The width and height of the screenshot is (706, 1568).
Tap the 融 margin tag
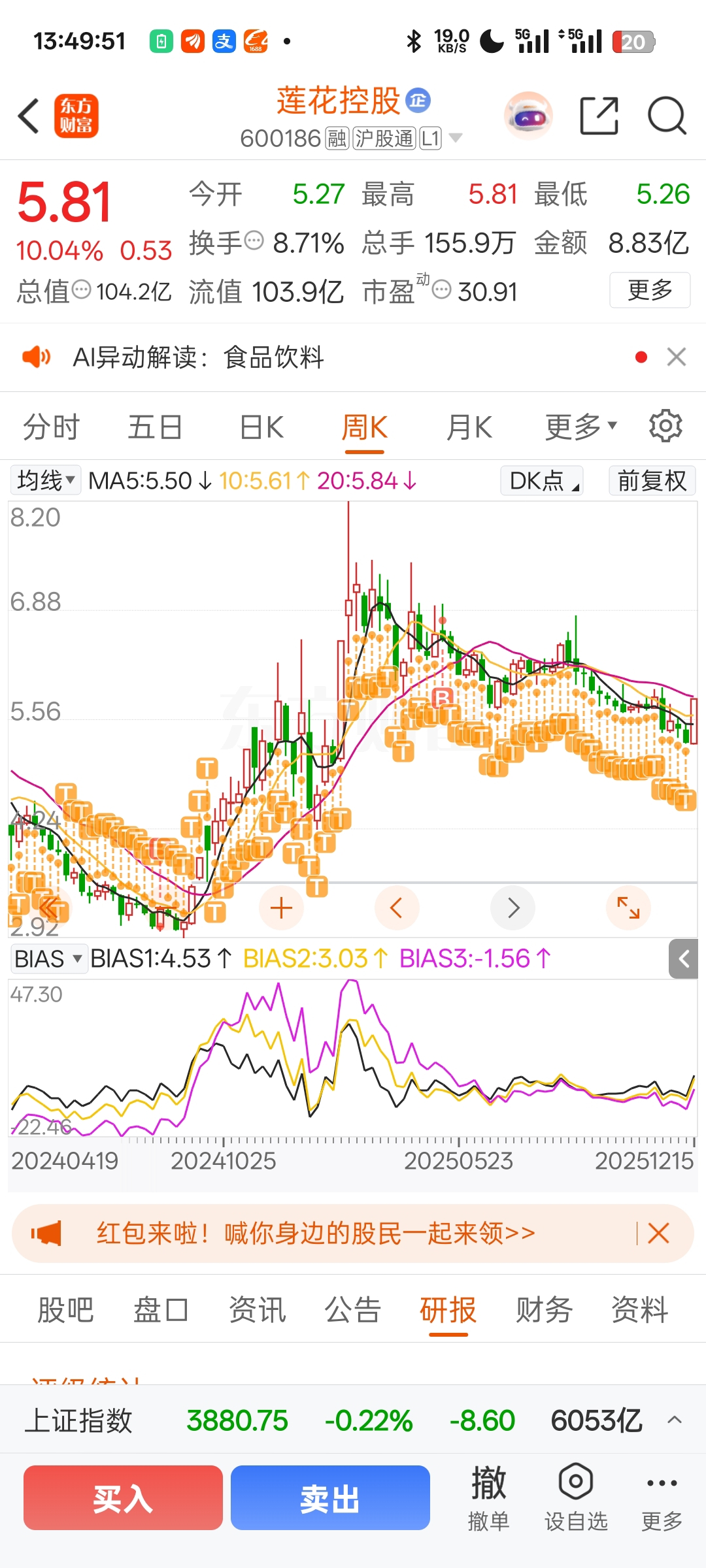coord(337,139)
